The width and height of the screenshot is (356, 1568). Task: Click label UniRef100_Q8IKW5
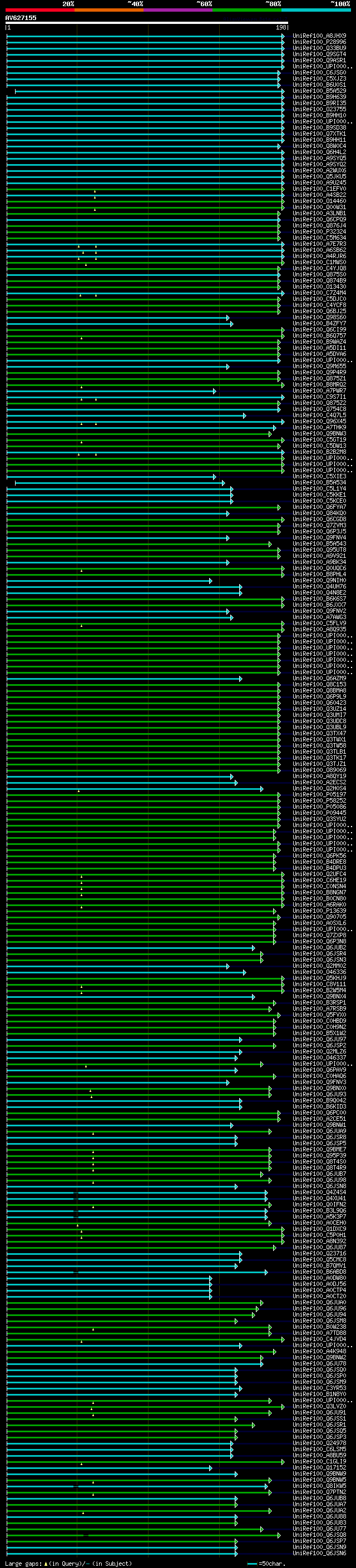[x=319, y=1486]
